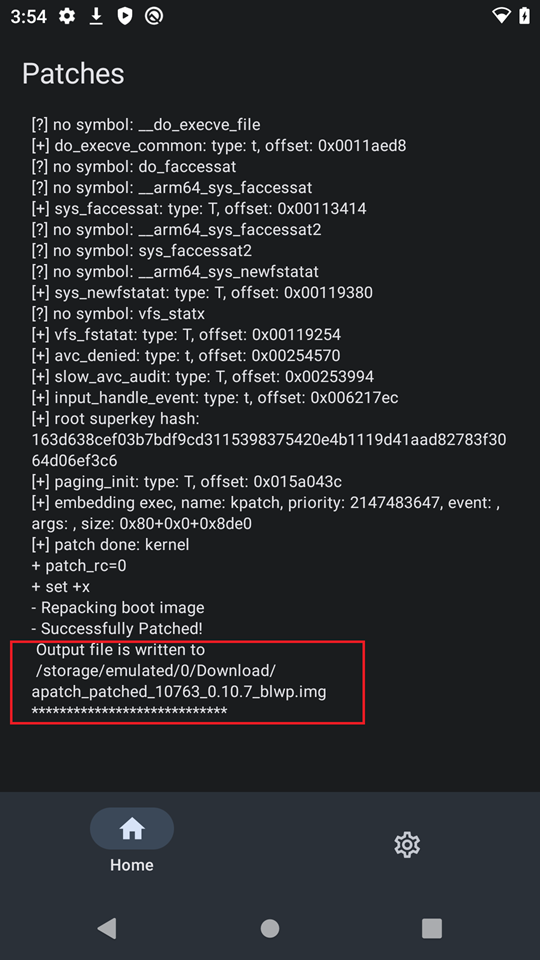
Task: Open the Home tab
Action: point(132,840)
